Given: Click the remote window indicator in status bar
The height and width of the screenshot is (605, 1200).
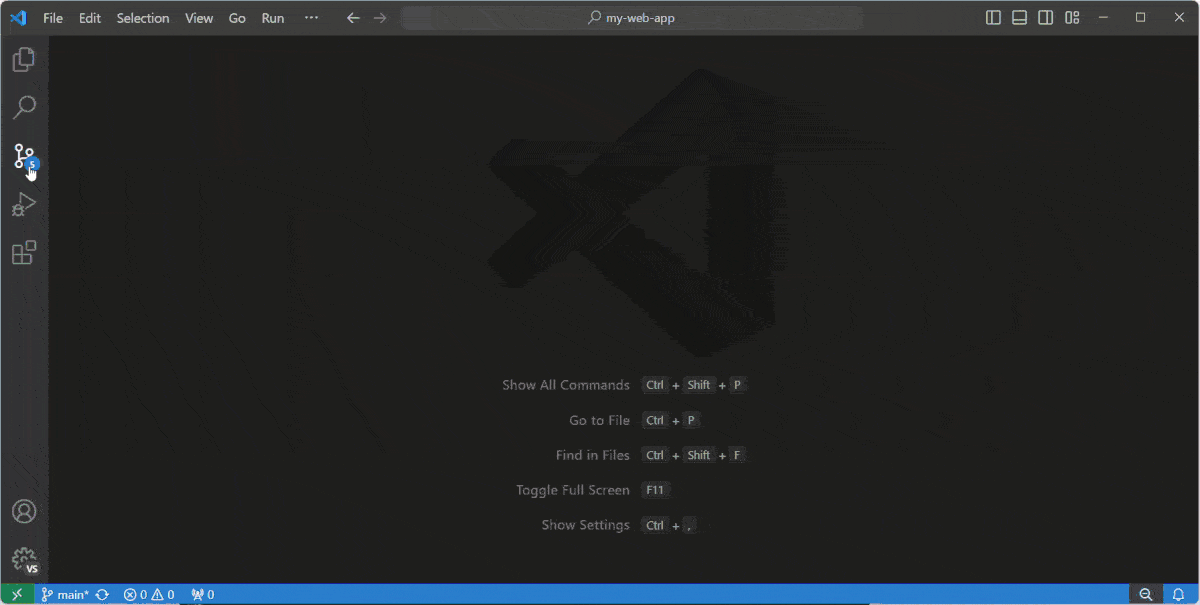Looking at the screenshot, I should click(17, 595).
